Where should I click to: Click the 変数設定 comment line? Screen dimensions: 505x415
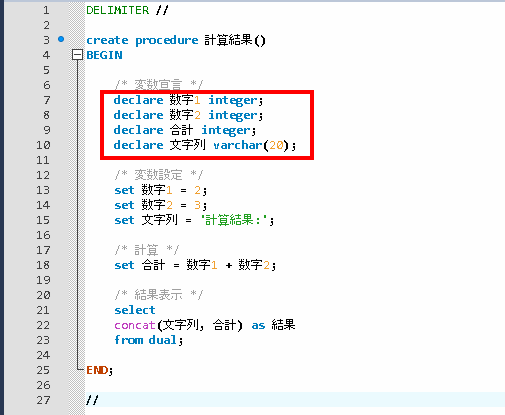point(159,175)
